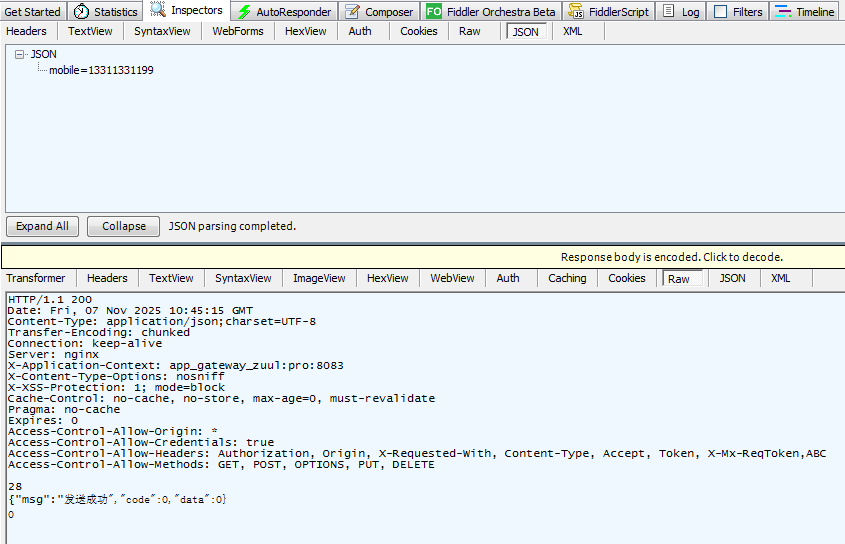Open the request Cookies tab
845x544 pixels.
[x=419, y=31]
